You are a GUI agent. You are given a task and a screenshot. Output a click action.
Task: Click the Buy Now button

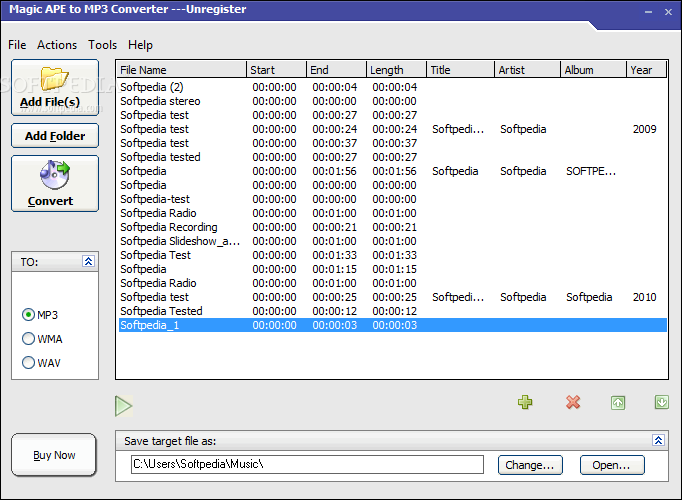coord(54,455)
